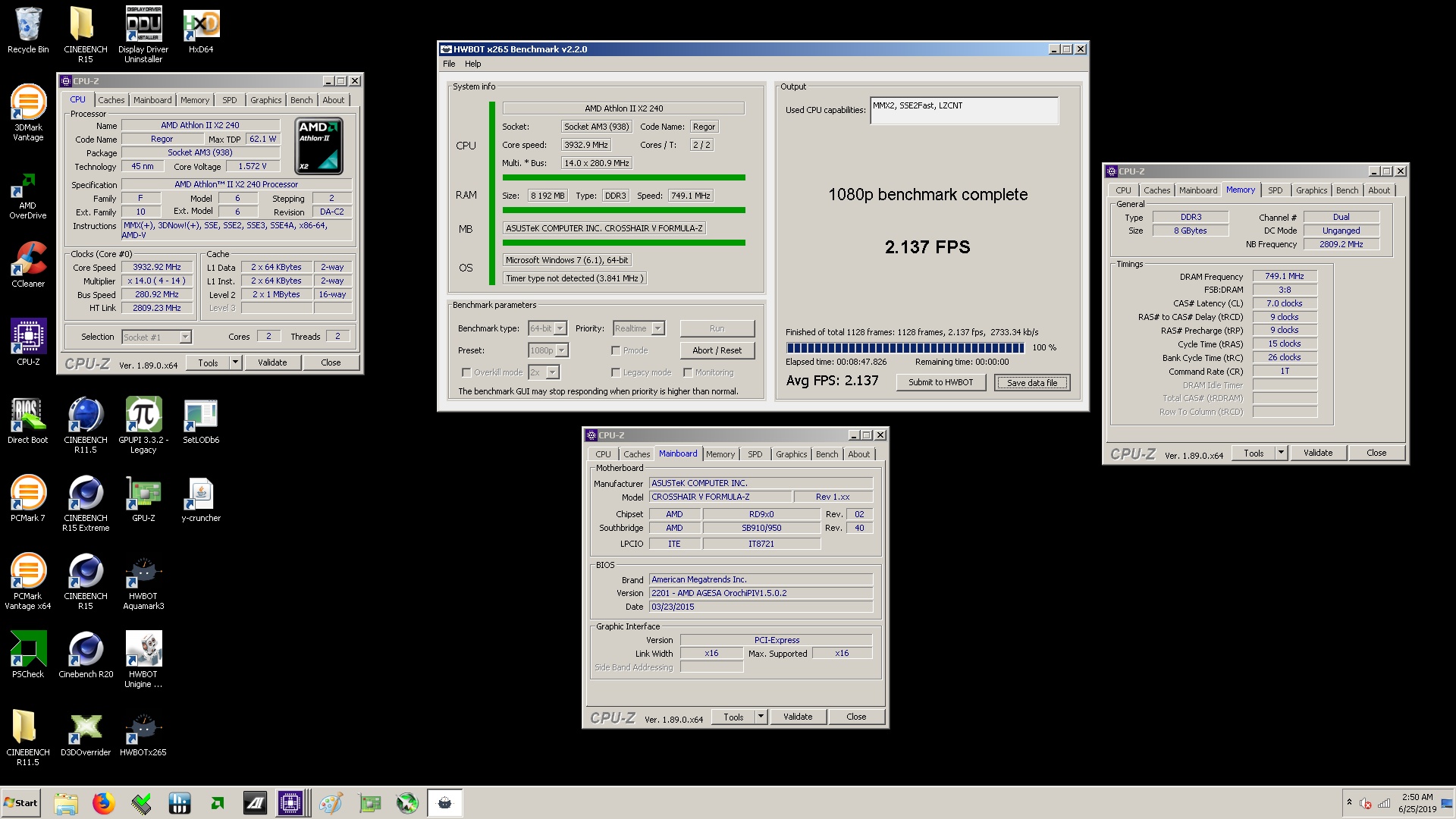Select the About tab in Memory window
This screenshot has width=1456, height=819.
pos(1379,190)
